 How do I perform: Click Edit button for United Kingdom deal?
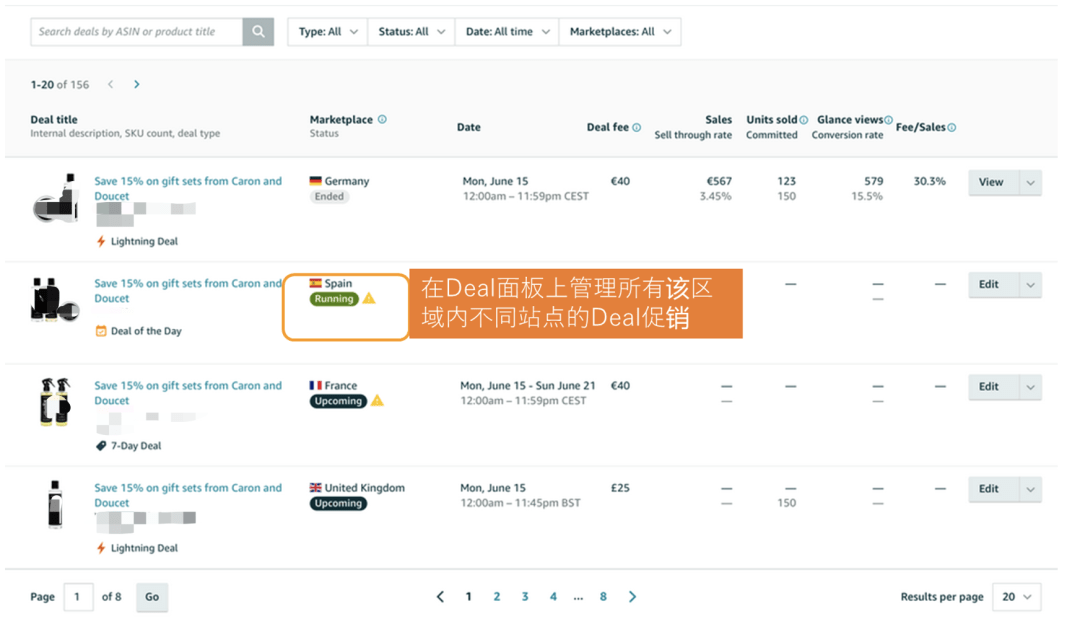point(989,489)
